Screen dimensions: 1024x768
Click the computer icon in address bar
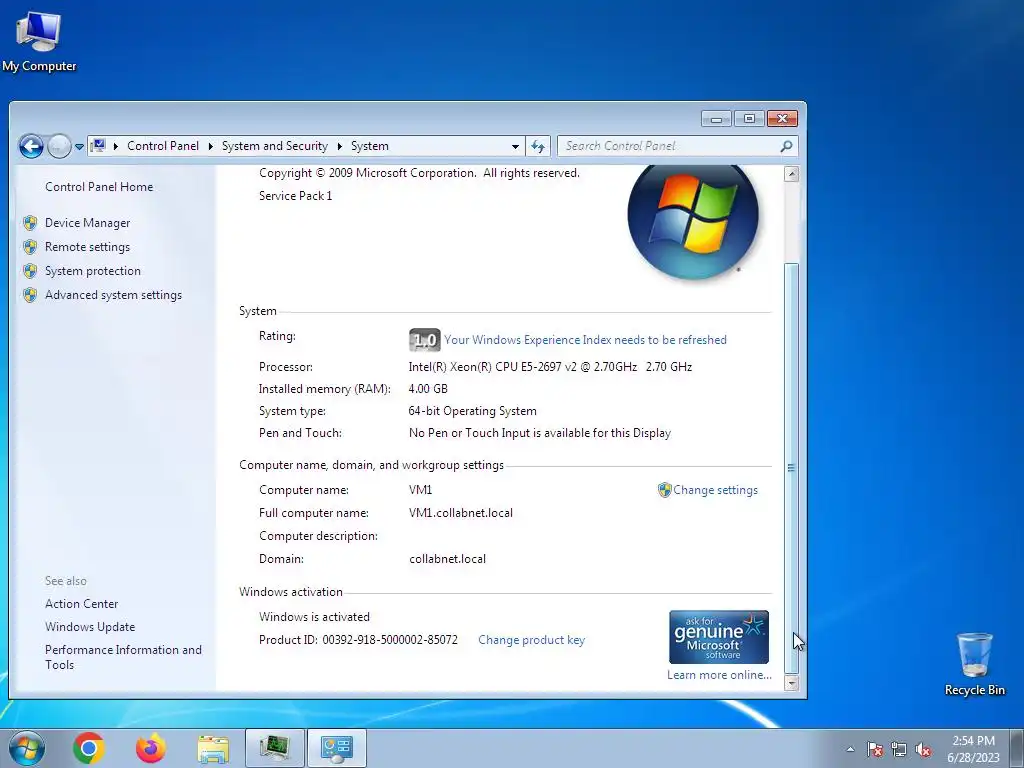point(98,146)
